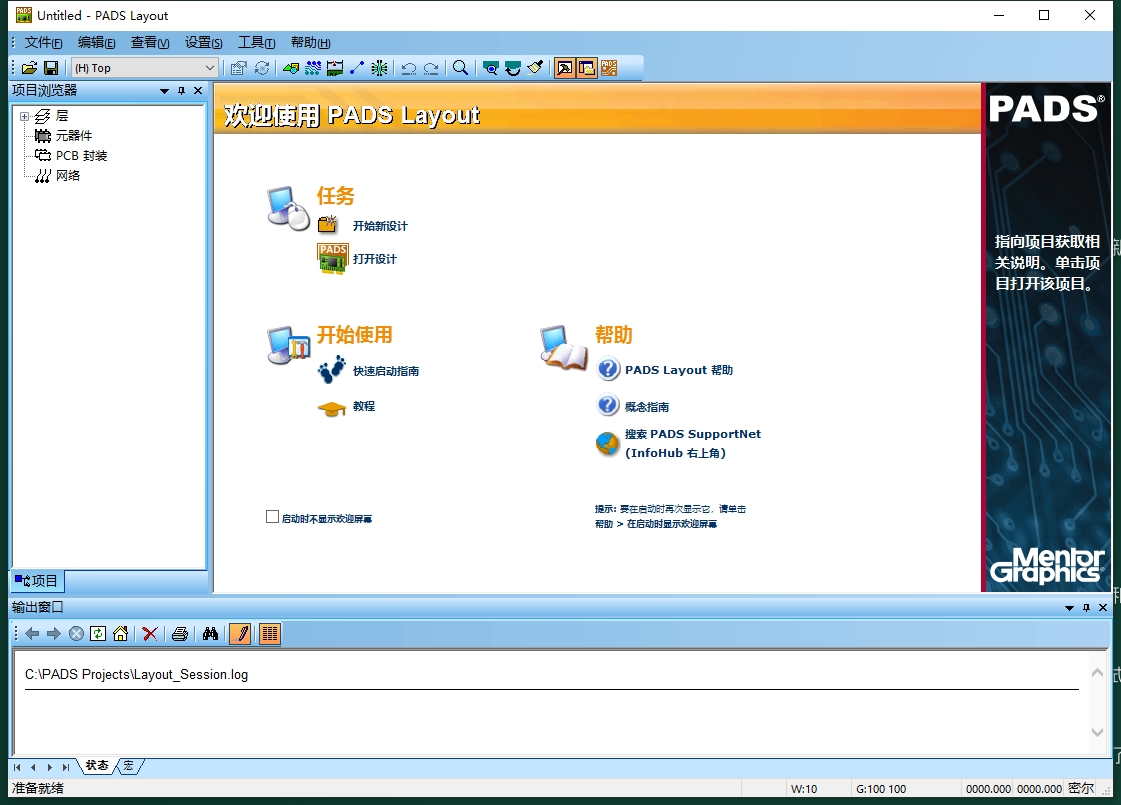Click the green Refresh icon in output toolbar

tap(98, 633)
